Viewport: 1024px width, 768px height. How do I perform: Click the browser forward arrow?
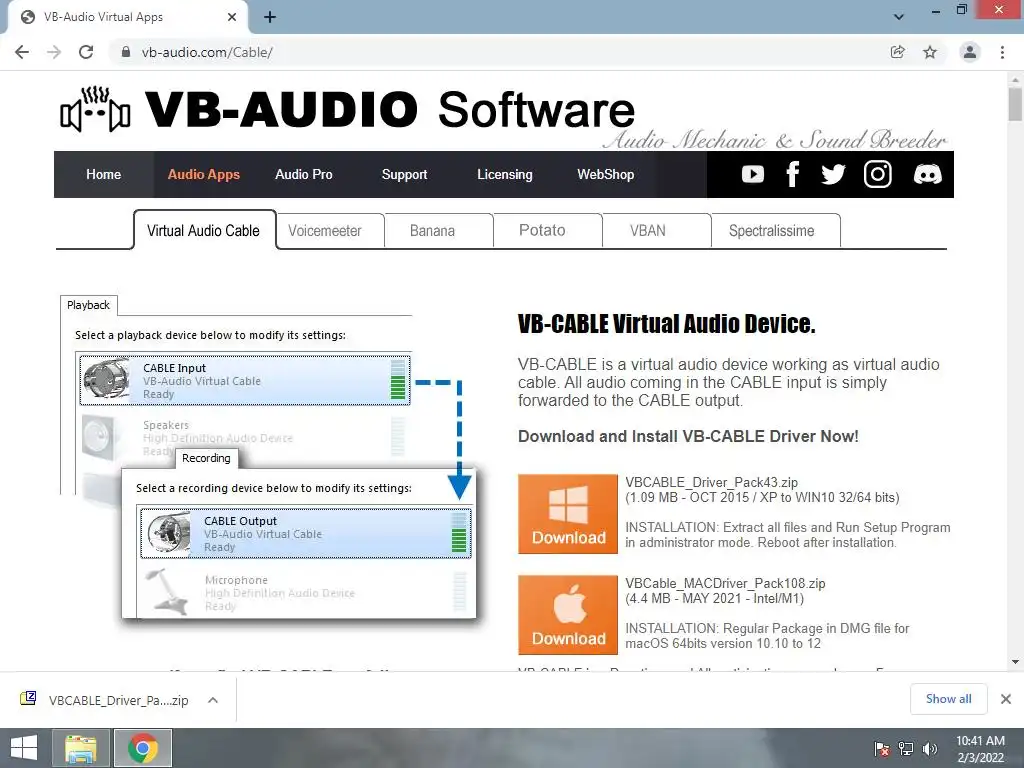pos(54,52)
